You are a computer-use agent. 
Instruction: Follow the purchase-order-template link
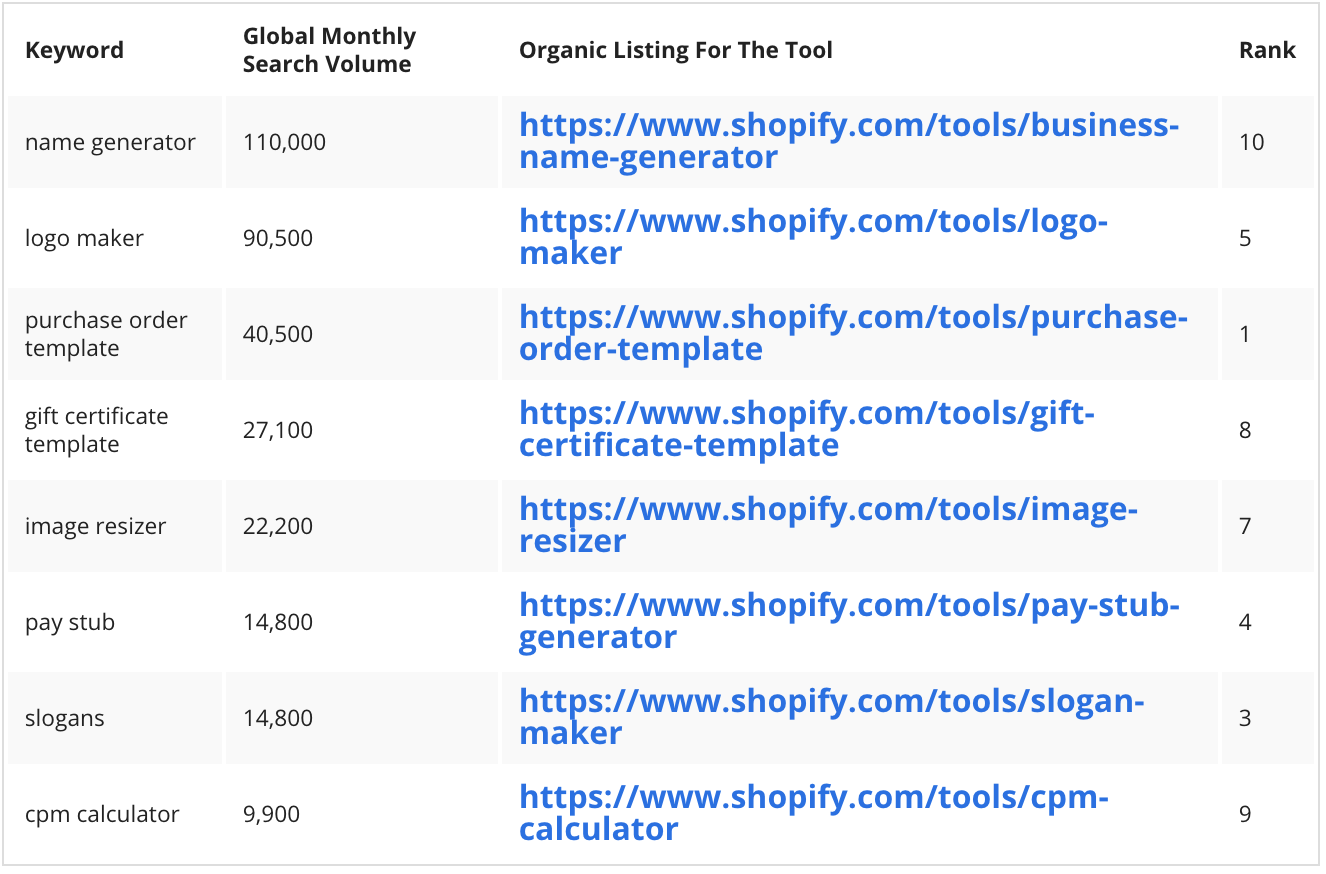coord(853,333)
